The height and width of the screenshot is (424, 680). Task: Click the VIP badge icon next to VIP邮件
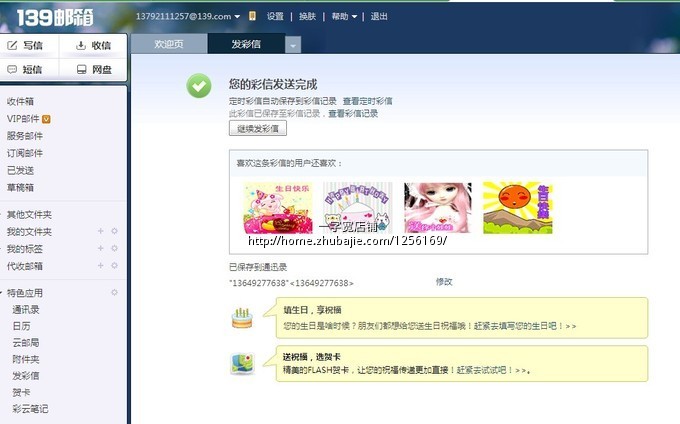(46, 119)
